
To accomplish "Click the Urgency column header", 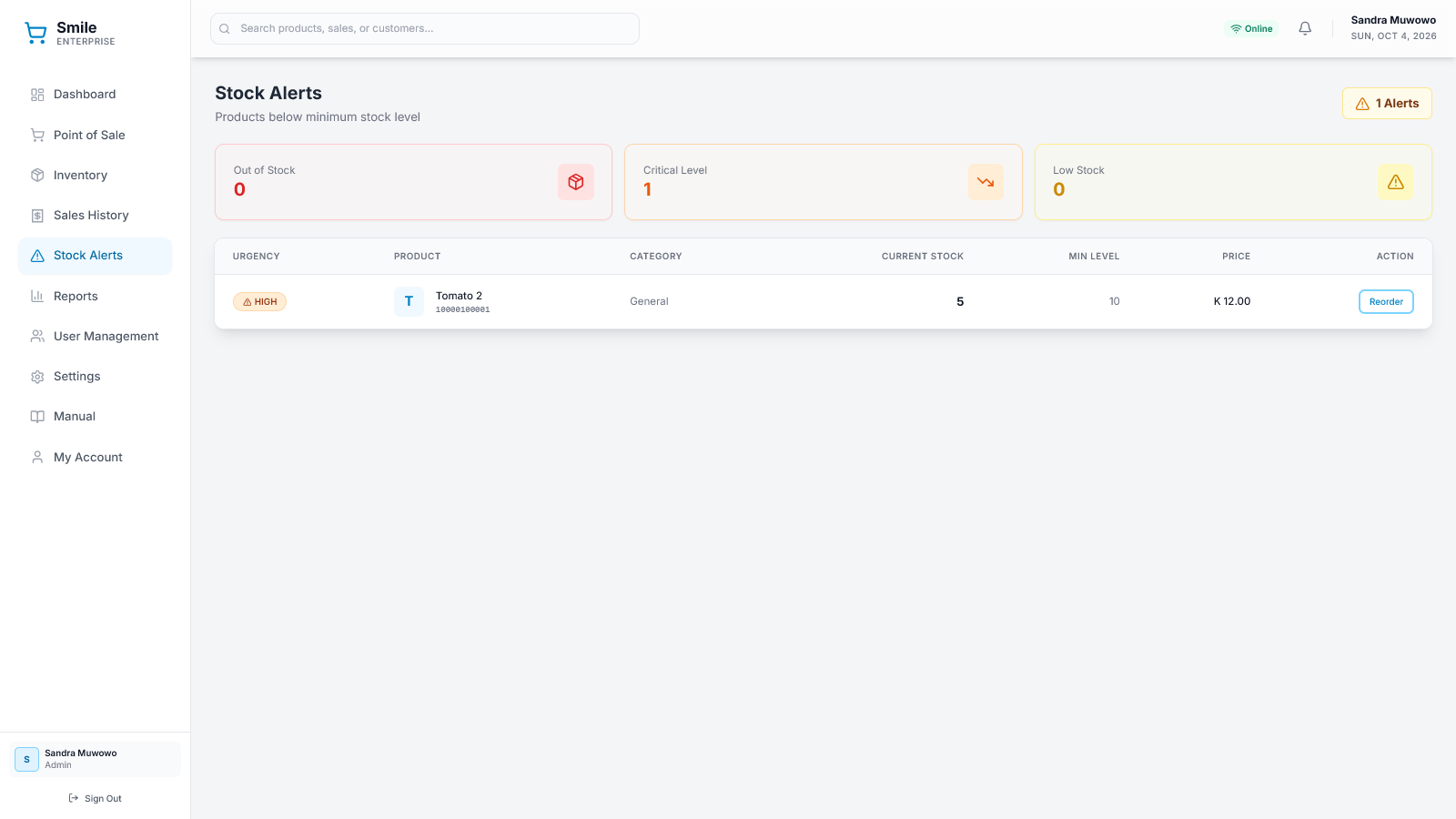I will click(257, 257).
